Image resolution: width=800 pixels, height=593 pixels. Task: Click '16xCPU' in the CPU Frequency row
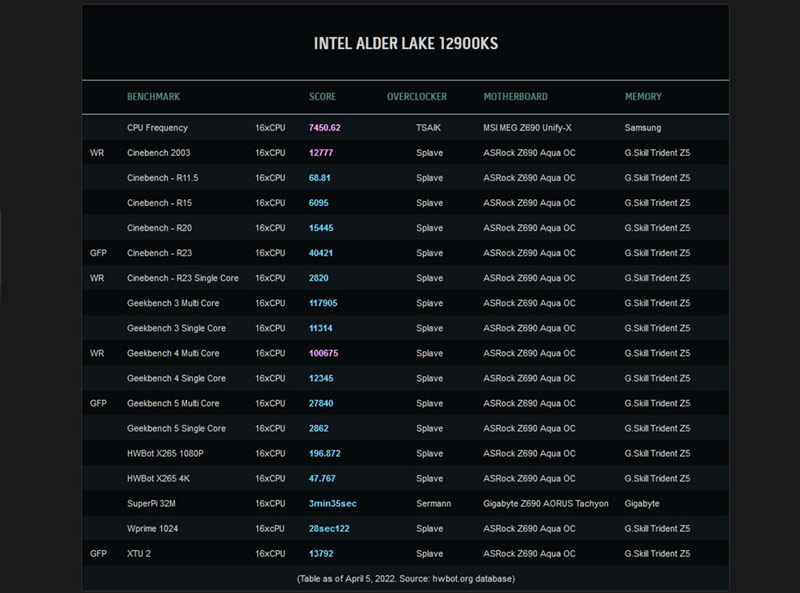pyautogui.click(x=270, y=128)
